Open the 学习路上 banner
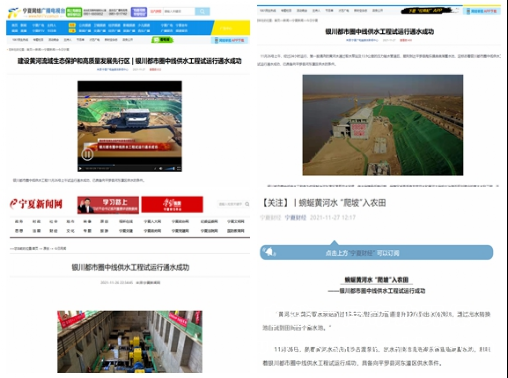 (x=108, y=205)
